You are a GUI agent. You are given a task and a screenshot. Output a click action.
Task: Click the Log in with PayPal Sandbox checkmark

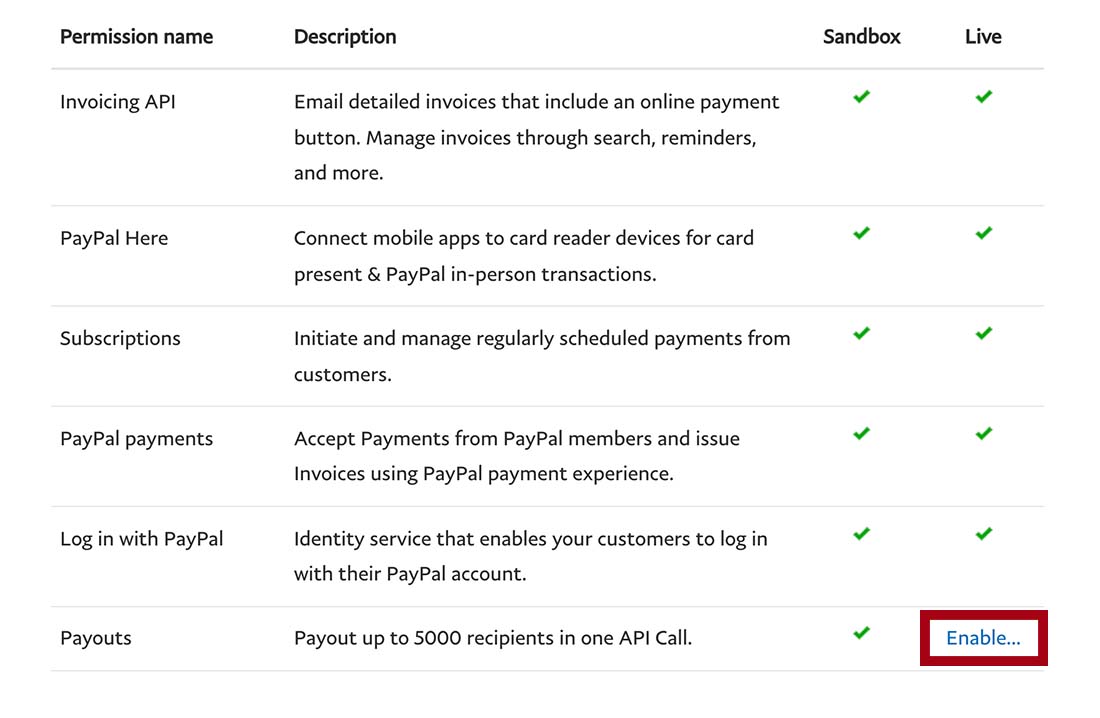pos(861,533)
